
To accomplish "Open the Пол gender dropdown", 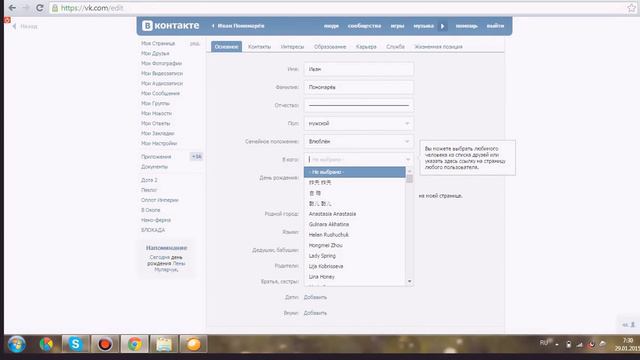I will (358, 123).
